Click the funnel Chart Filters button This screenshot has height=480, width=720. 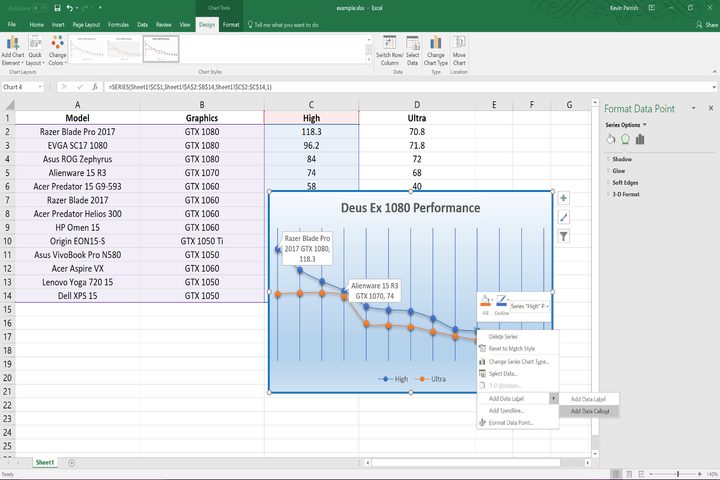tap(563, 237)
